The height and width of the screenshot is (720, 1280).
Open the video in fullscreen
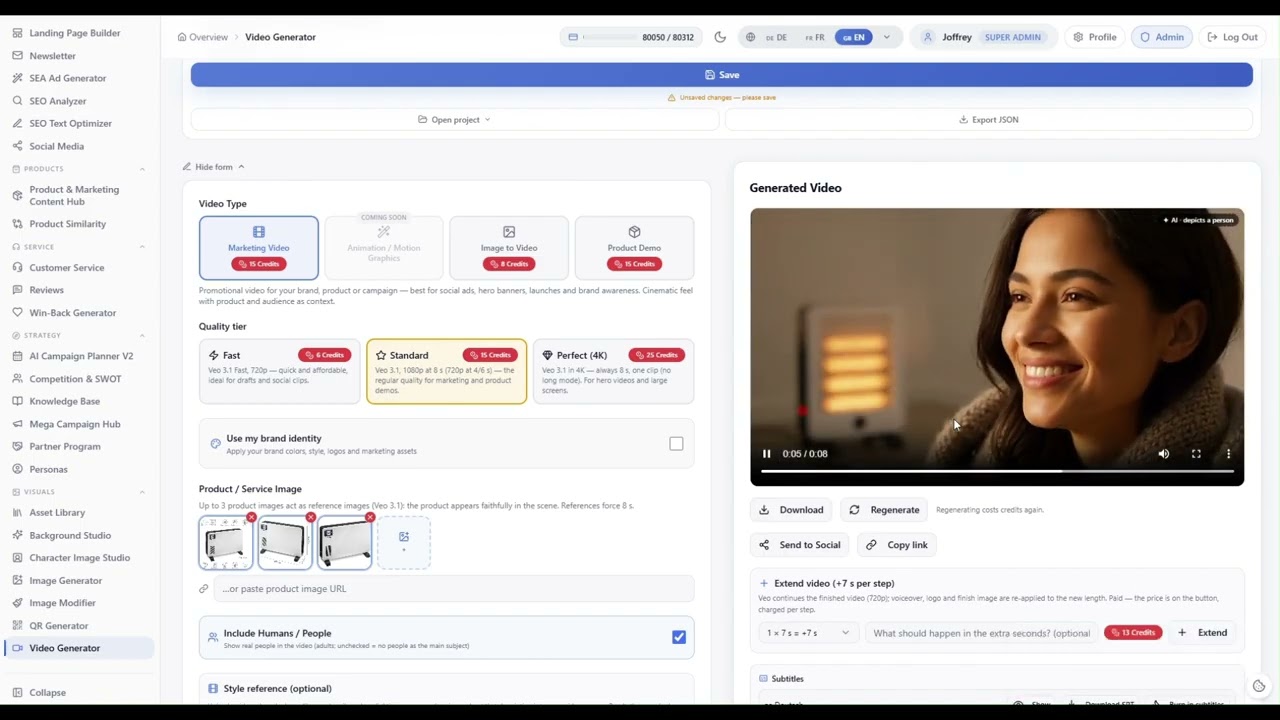1196,454
